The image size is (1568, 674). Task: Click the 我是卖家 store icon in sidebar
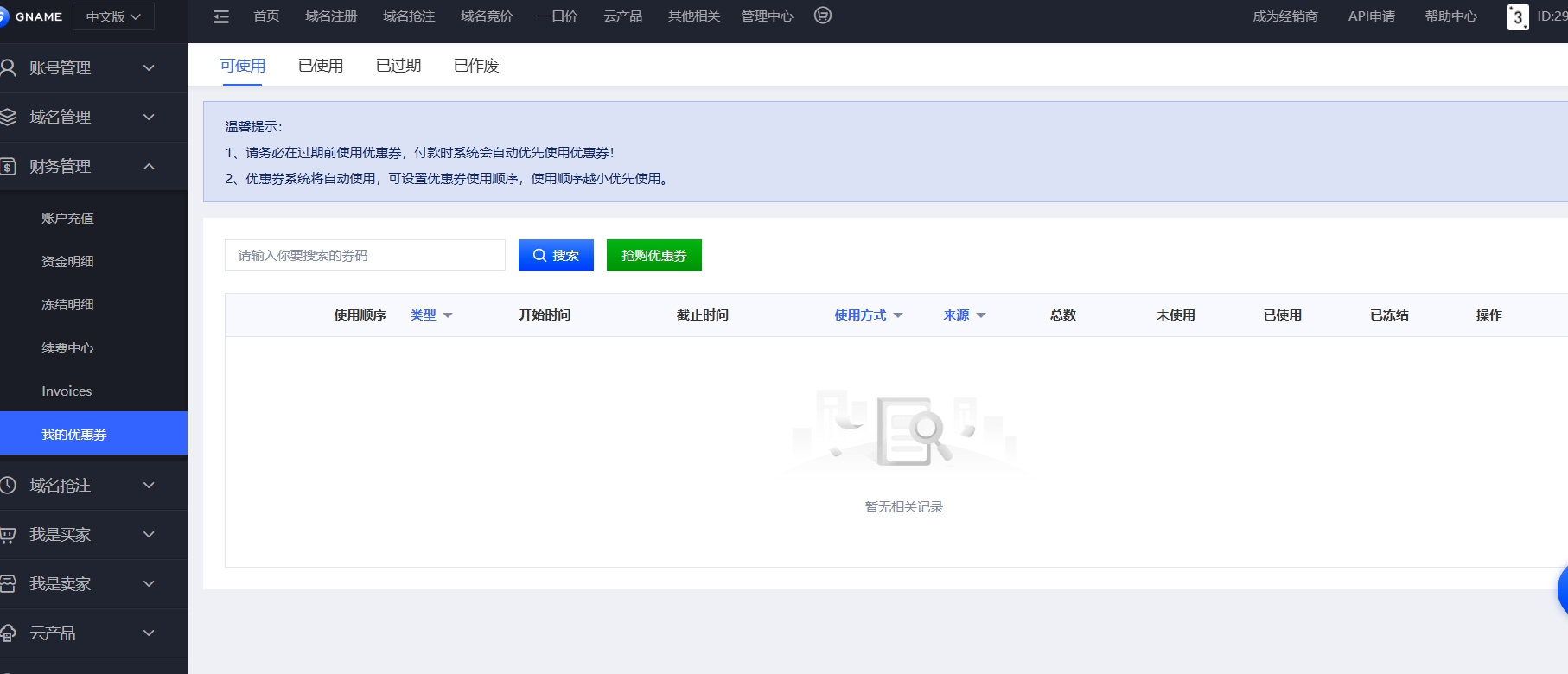(x=9, y=584)
